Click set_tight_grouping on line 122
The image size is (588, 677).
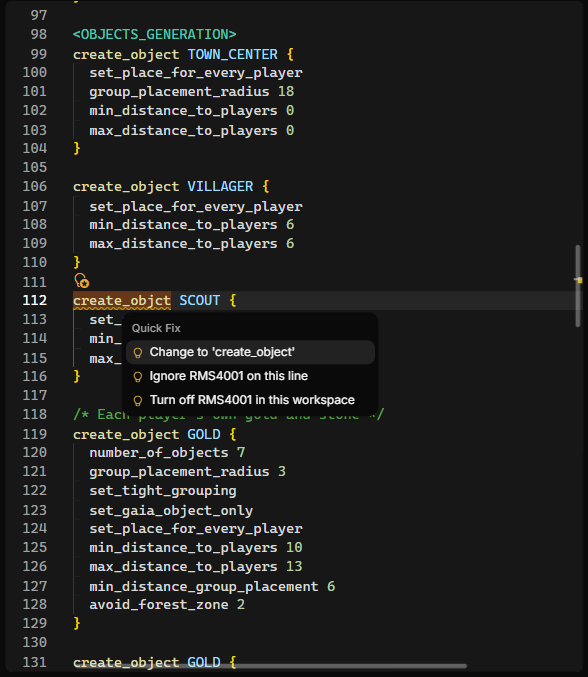tap(163, 491)
